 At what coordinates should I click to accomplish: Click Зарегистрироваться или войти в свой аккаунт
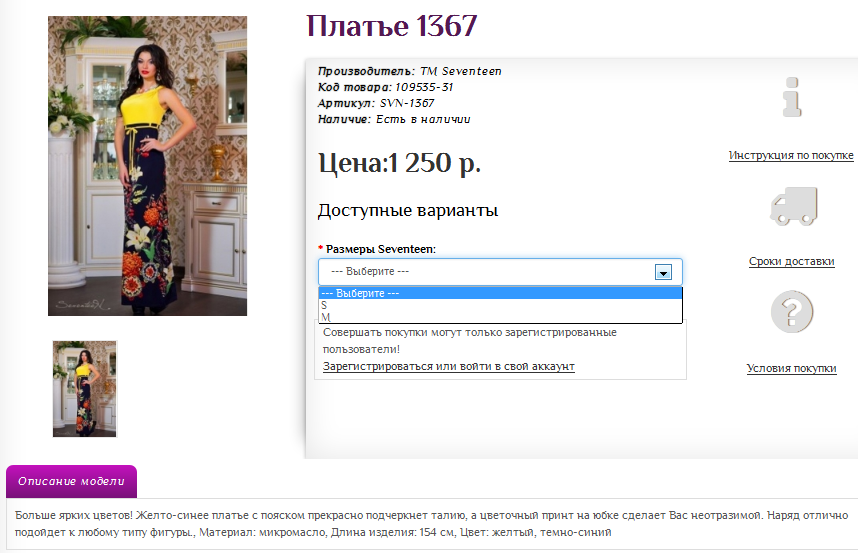tap(449, 366)
